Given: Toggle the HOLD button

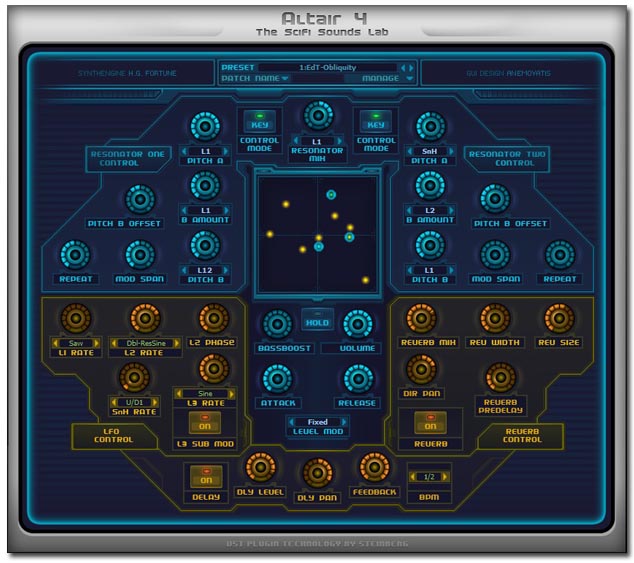Looking at the screenshot, I should (317, 319).
